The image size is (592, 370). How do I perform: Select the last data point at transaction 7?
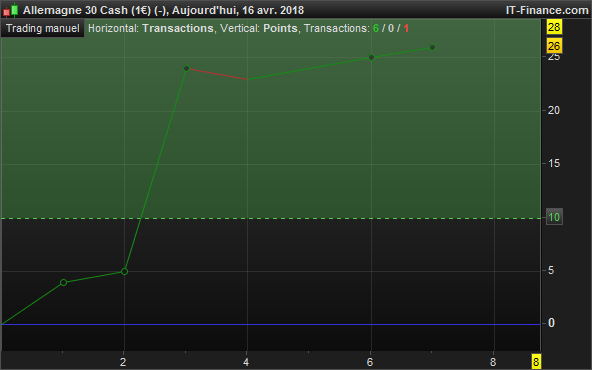coord(433,47)
